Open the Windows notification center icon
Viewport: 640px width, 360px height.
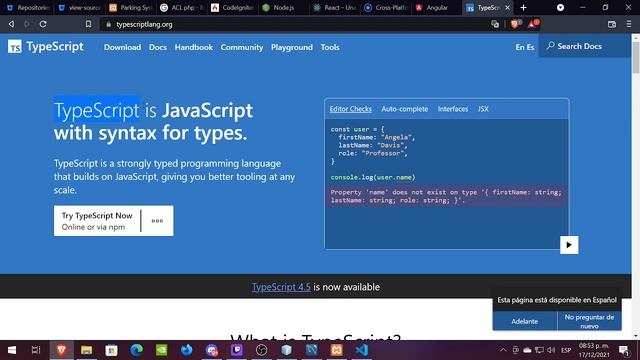624,350
